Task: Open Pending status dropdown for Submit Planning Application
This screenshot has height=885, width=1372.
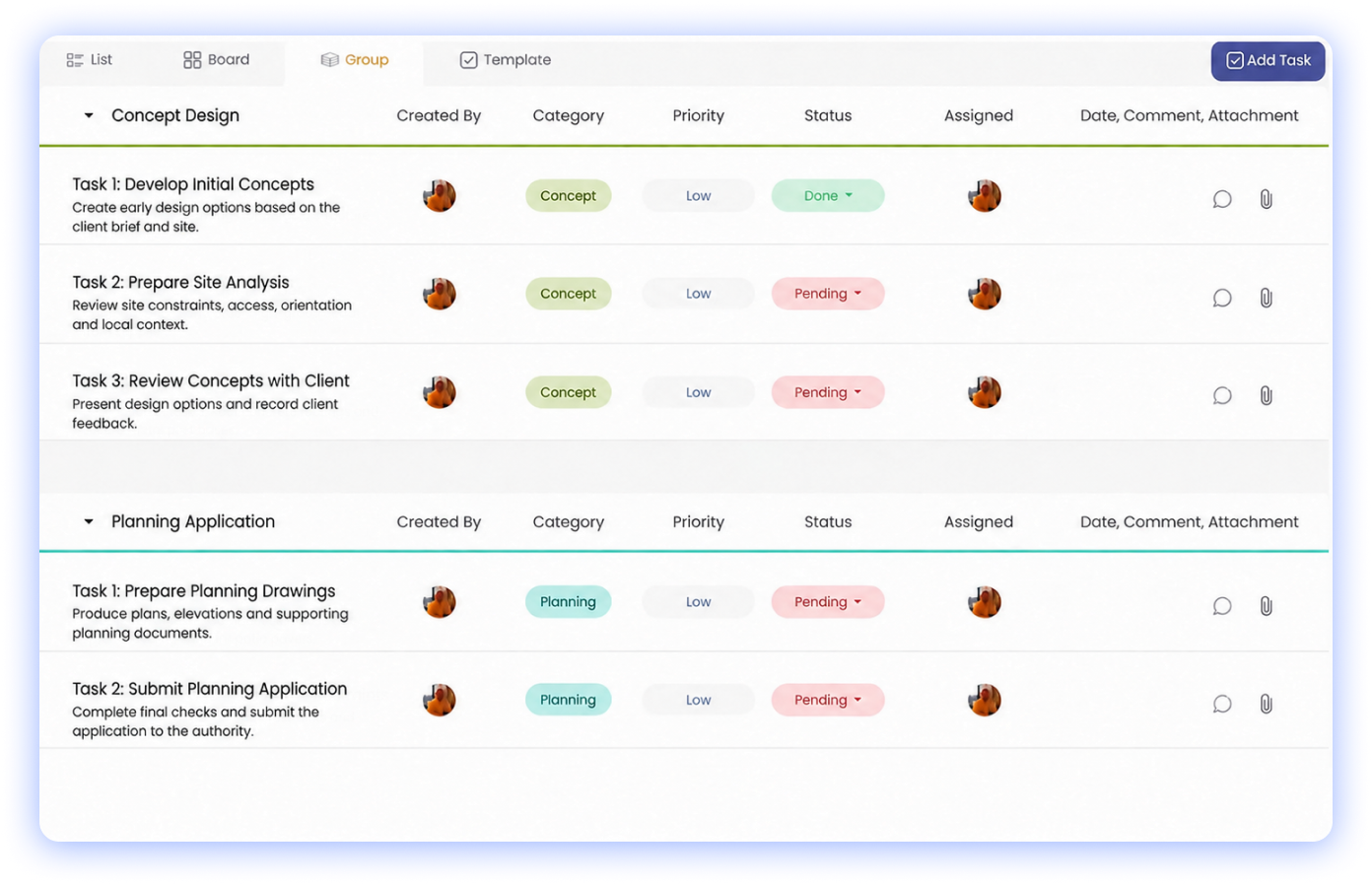Action: (828, 700)
